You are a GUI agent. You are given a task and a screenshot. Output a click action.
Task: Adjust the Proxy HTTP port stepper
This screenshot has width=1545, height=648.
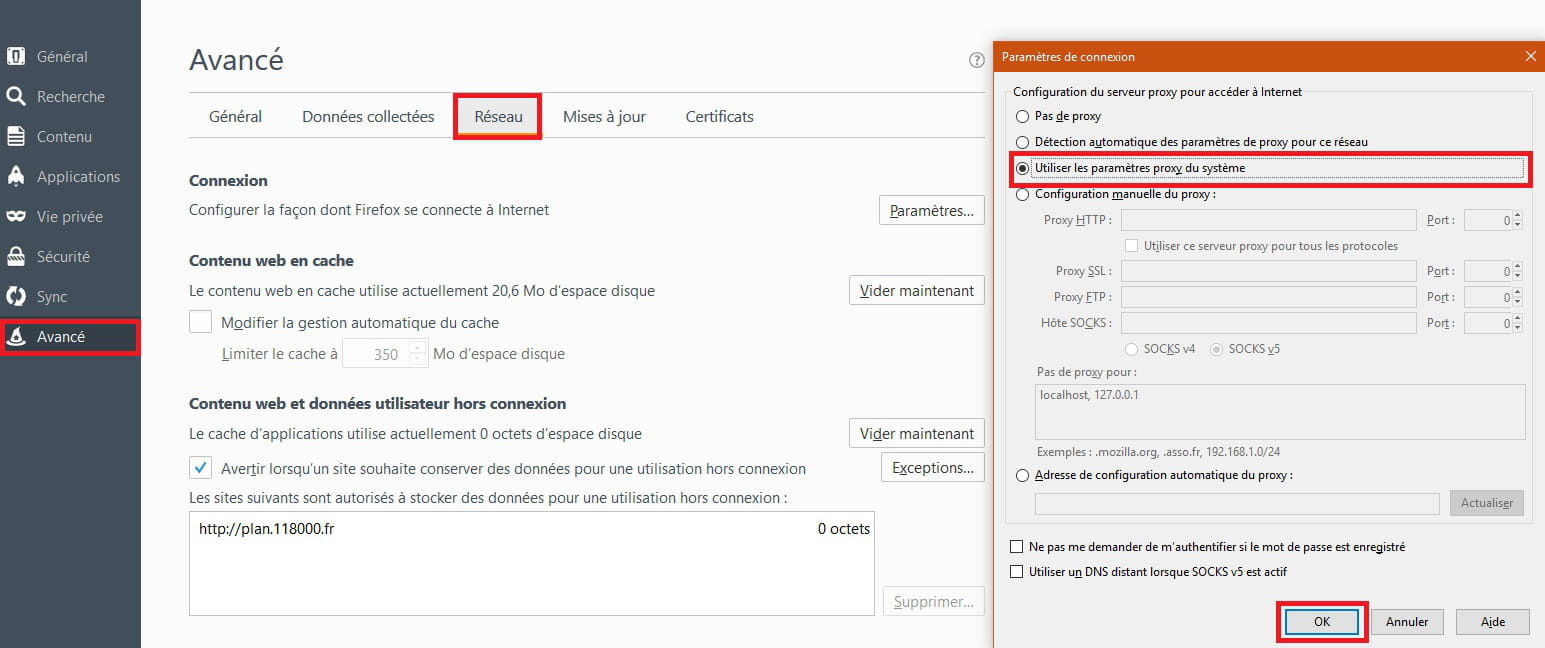[x=1518, y=220]
